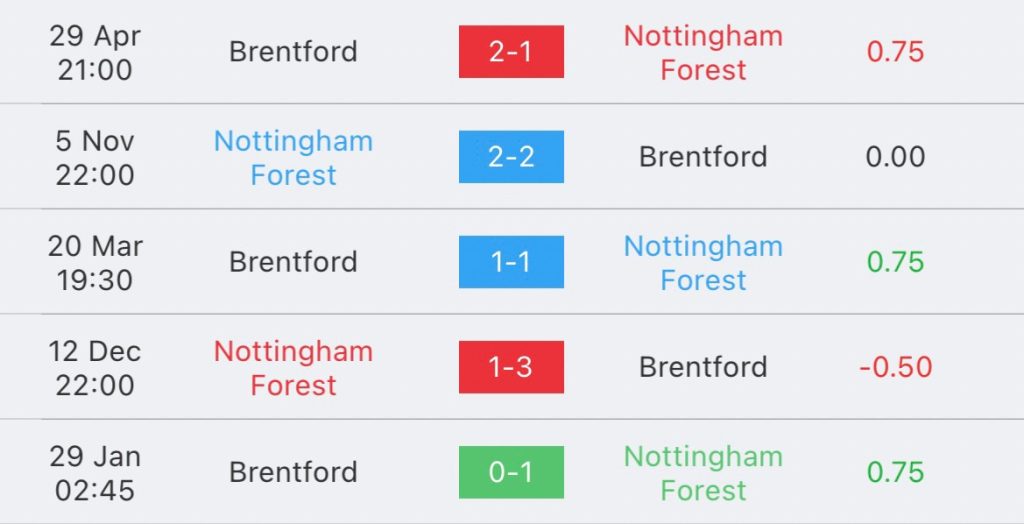Select the 29 Apr 21:00 match date
Viewport: 1024px width, 524px height.
(x=95, y=52)
